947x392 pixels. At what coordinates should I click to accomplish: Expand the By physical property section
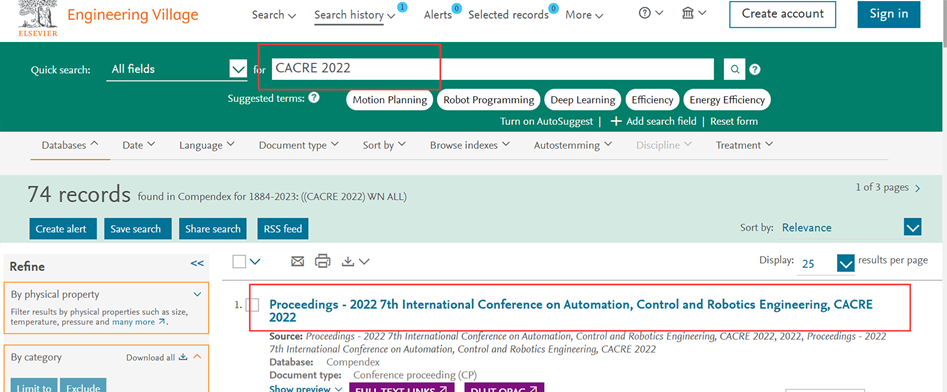(x=197, y=294)
